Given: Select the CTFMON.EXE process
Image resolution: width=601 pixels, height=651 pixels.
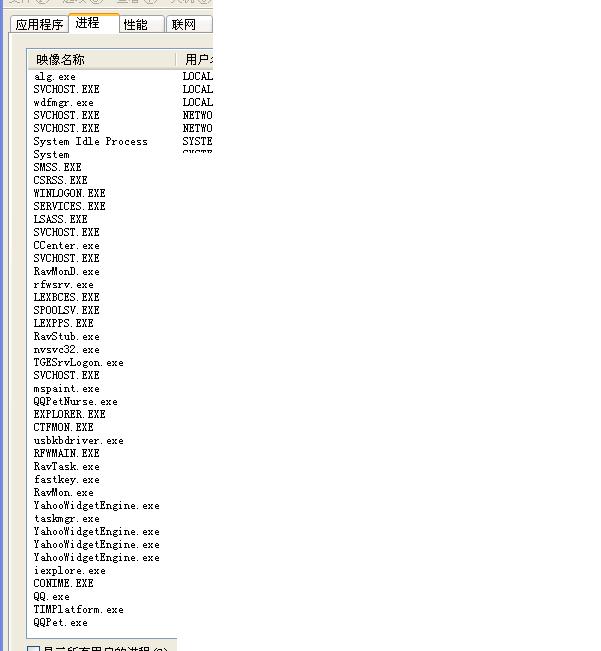Looking at the screenshot, I should [64, 427].
